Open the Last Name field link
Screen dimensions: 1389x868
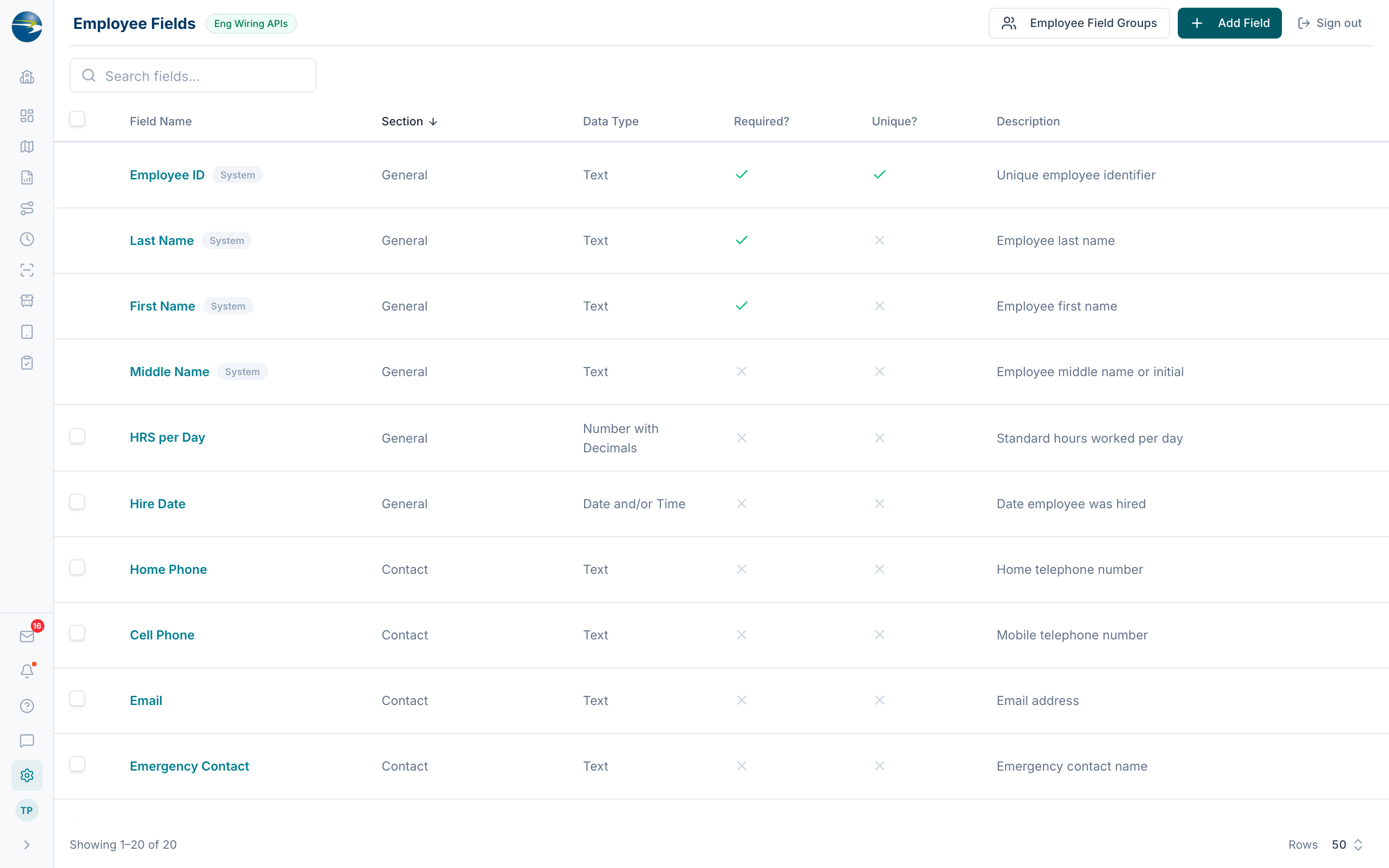tap(162, 241)
